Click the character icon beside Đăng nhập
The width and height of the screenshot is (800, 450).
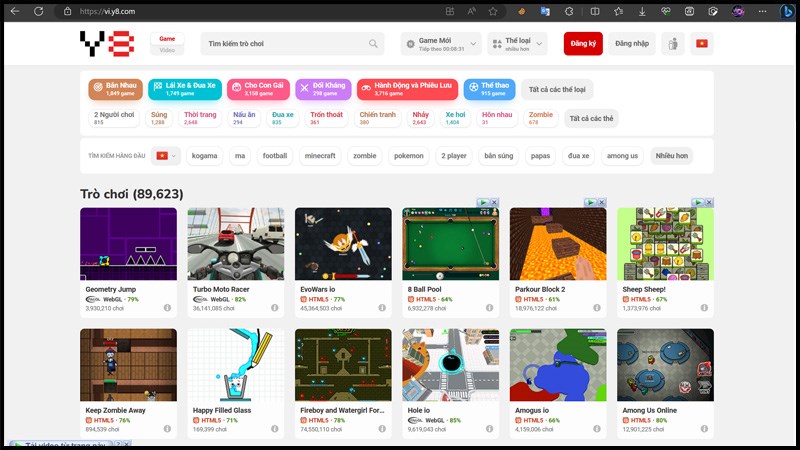point(672,44)
